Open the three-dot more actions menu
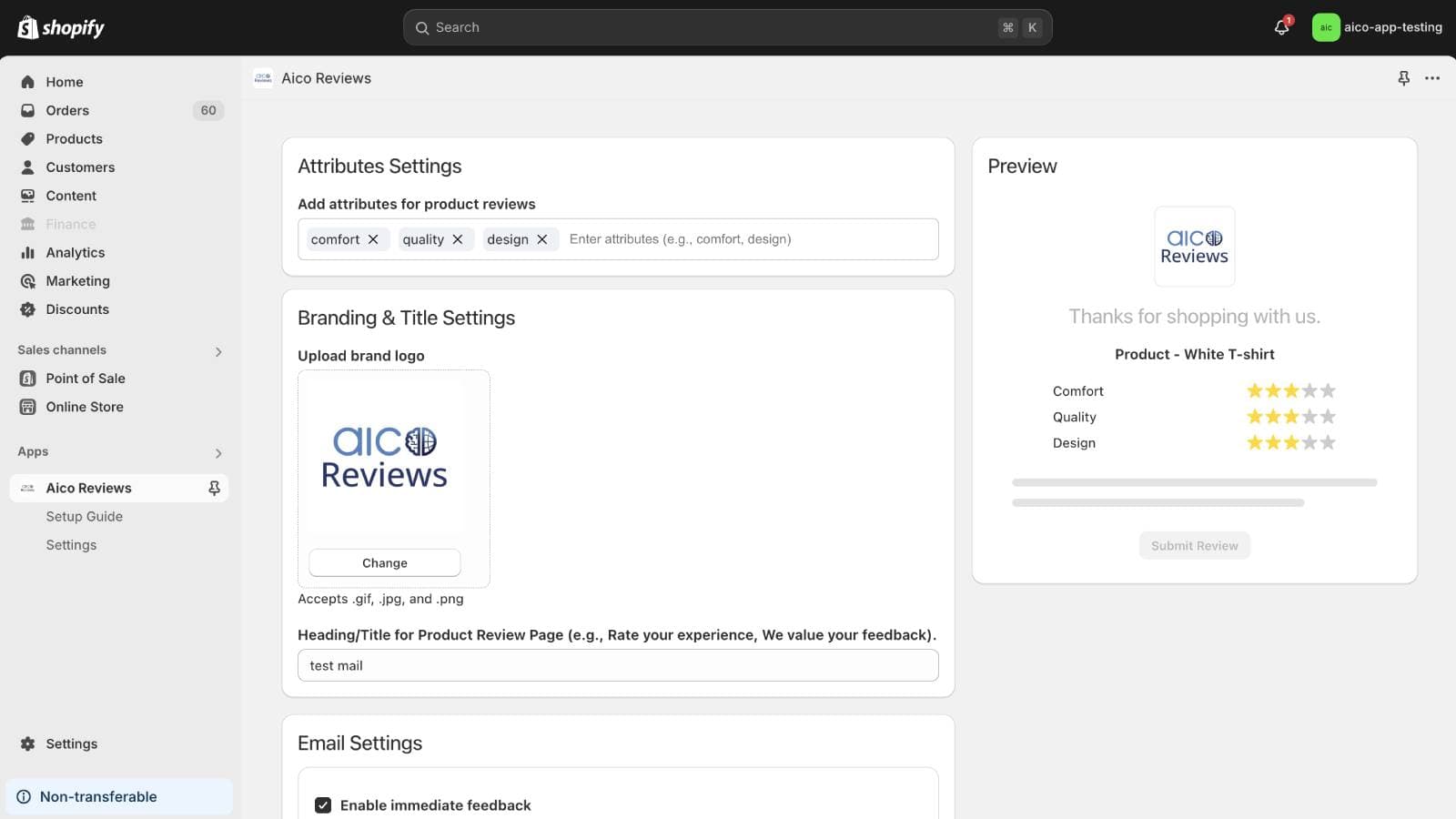1456x819 pixels. 1432,78
